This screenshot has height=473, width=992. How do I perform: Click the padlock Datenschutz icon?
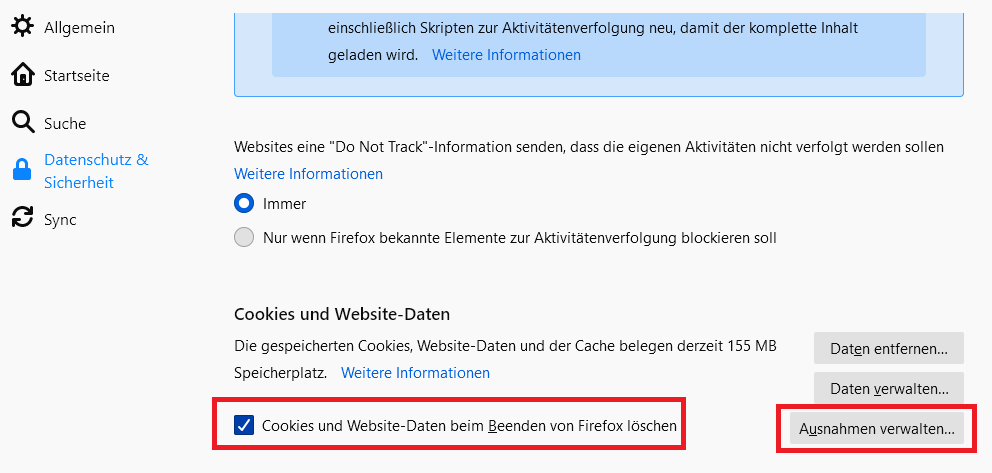[22, 171]
